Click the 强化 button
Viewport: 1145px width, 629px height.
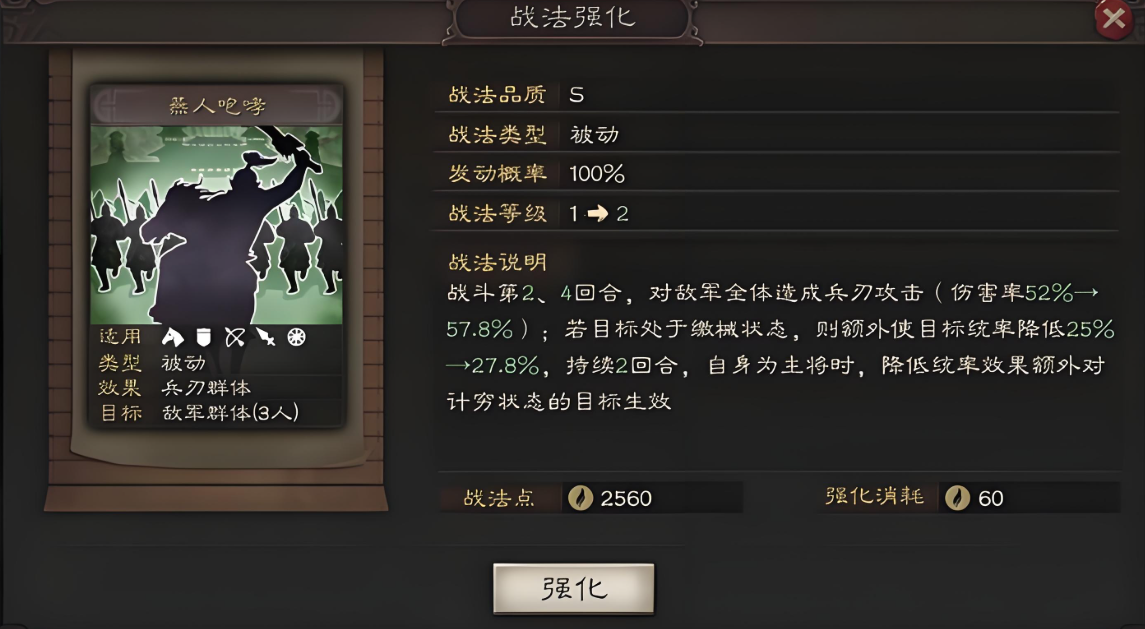click(574, 589)
